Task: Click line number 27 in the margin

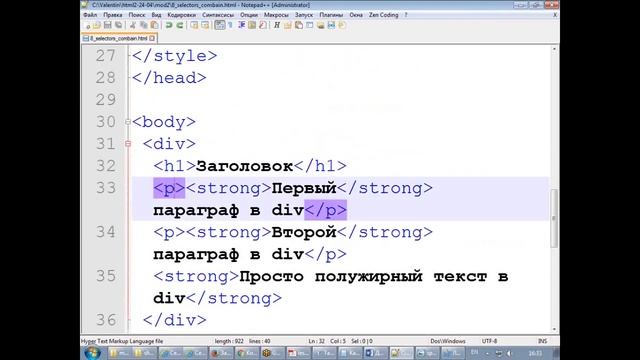Action: click(106, 56)
